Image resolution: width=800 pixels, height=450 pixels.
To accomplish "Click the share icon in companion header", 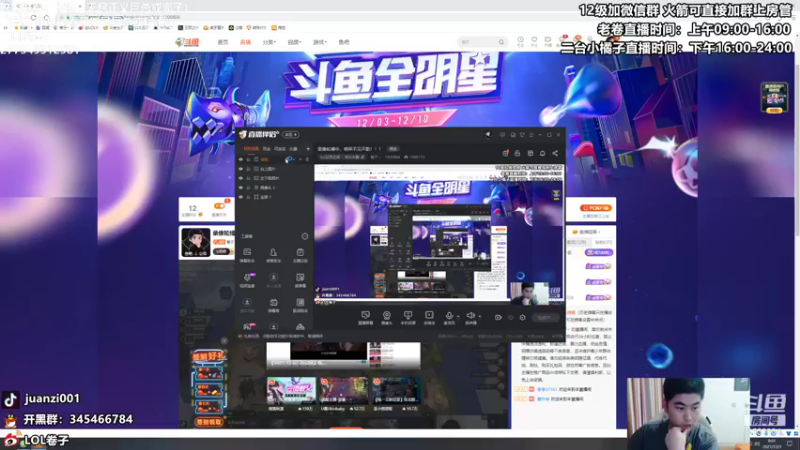I will pos(555,153).
